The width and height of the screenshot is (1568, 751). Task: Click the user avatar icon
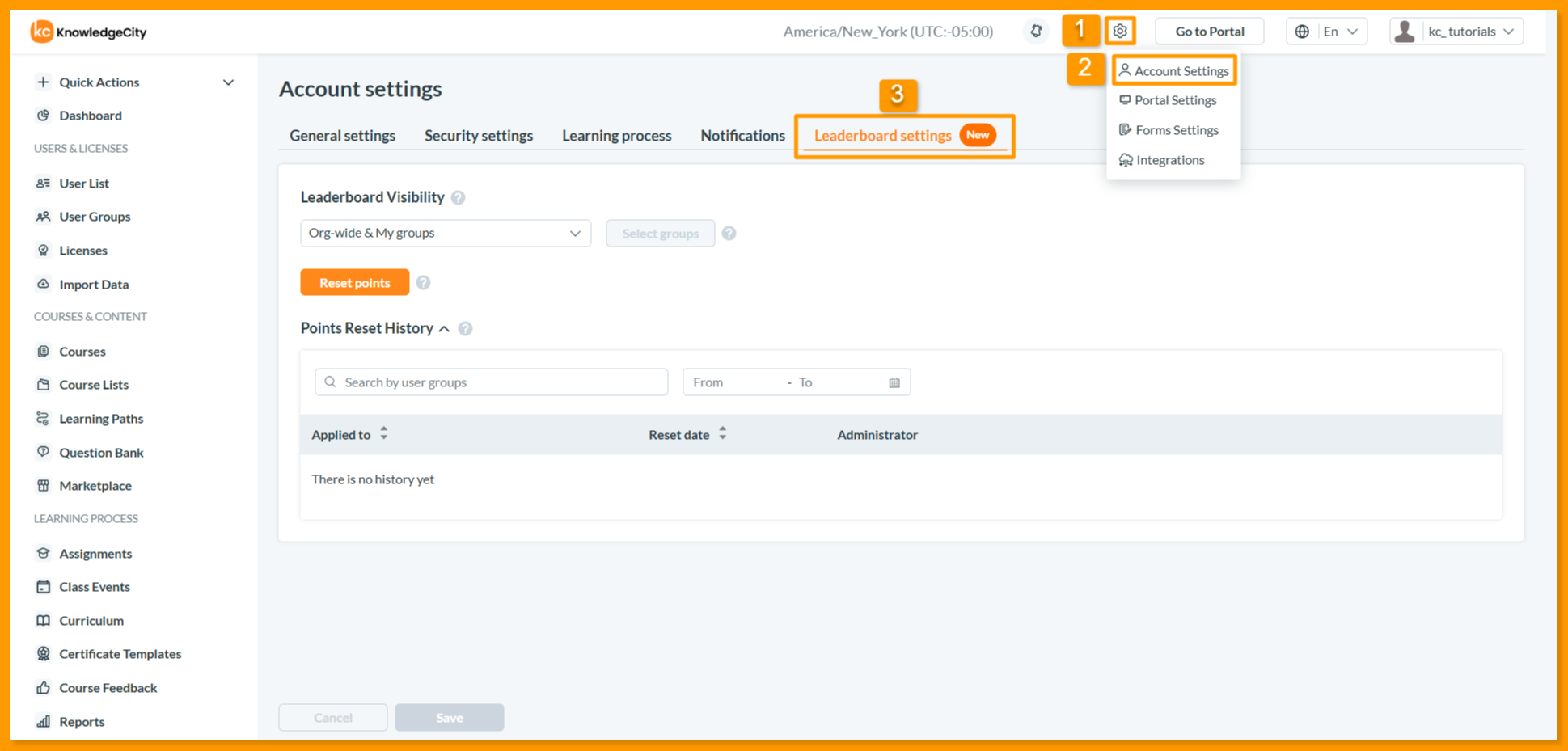pyautogui.click(x=1405, y=32)
